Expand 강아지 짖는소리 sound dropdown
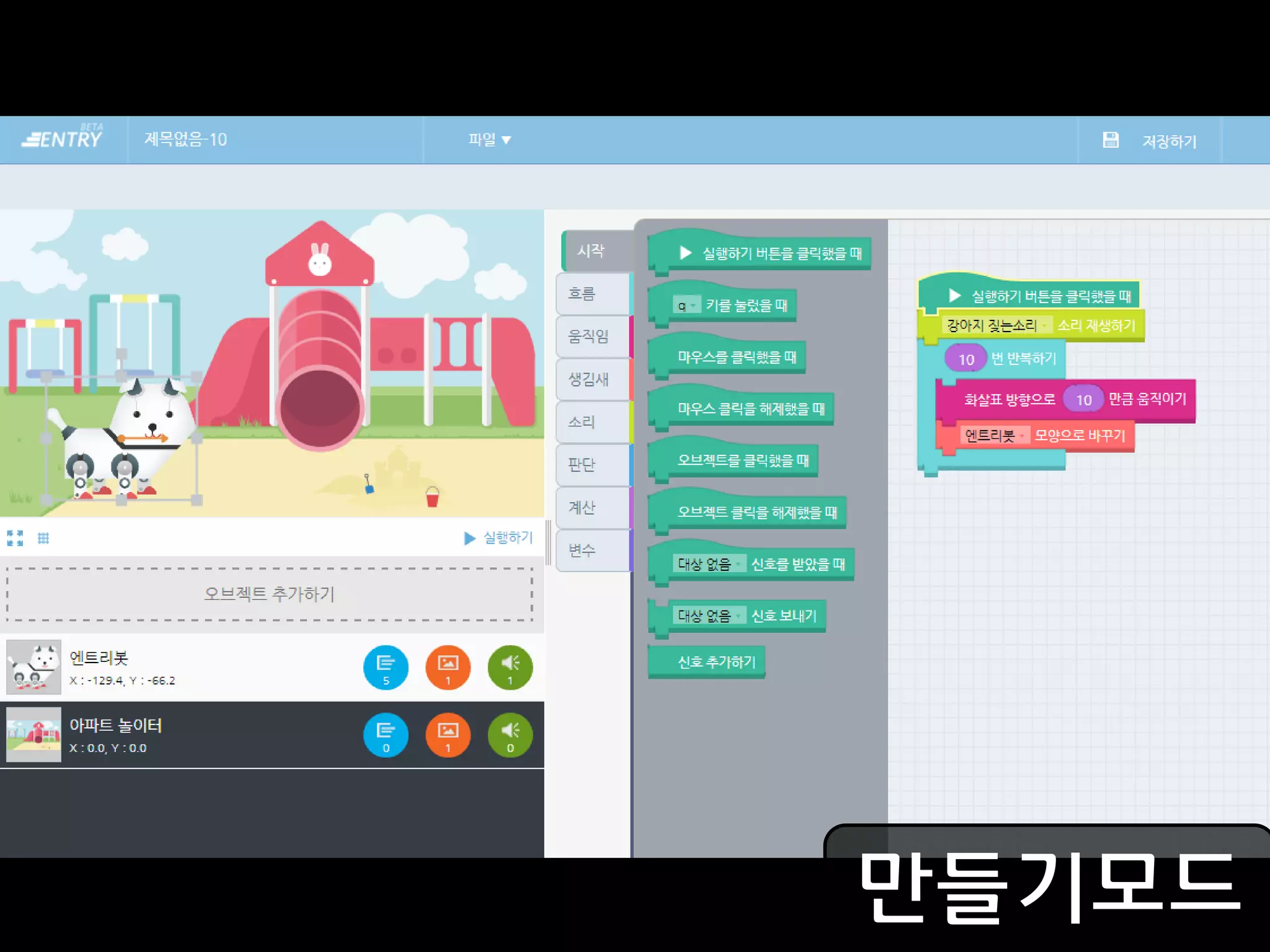The width and height of the screenshot is (1270, 952). [x=997, y=325]
